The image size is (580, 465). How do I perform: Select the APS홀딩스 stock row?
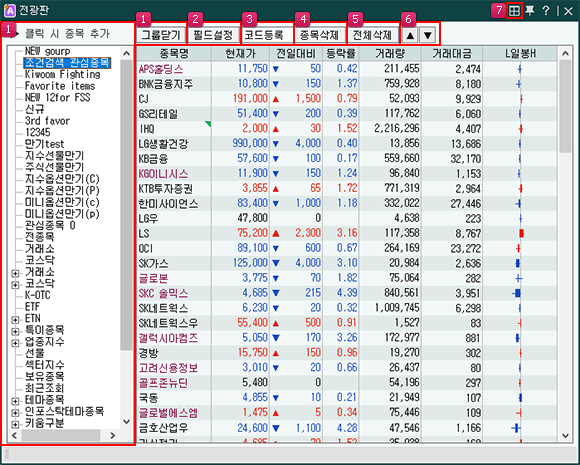coord(347,69)
